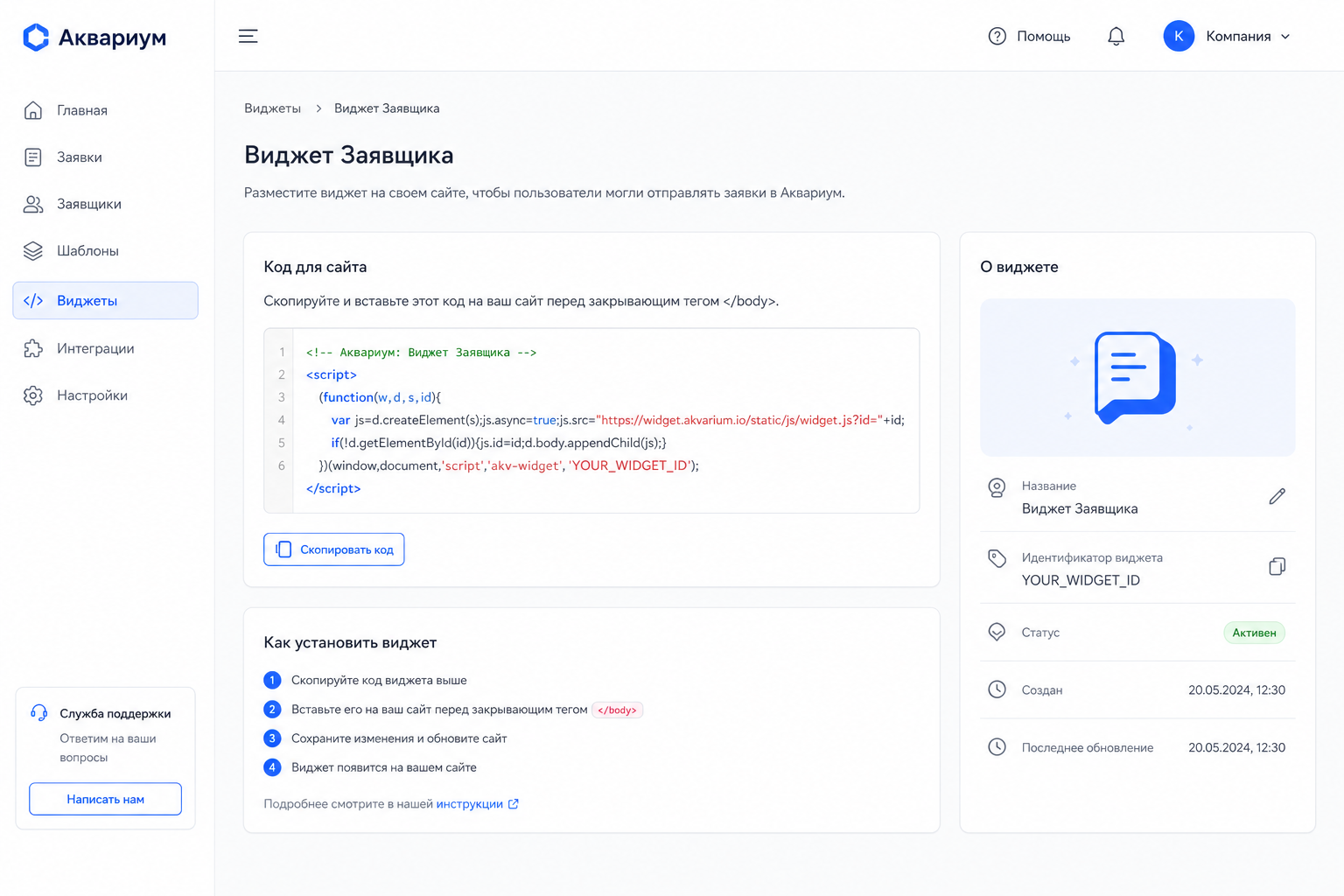Click the Статус row icon

[997, 632]
